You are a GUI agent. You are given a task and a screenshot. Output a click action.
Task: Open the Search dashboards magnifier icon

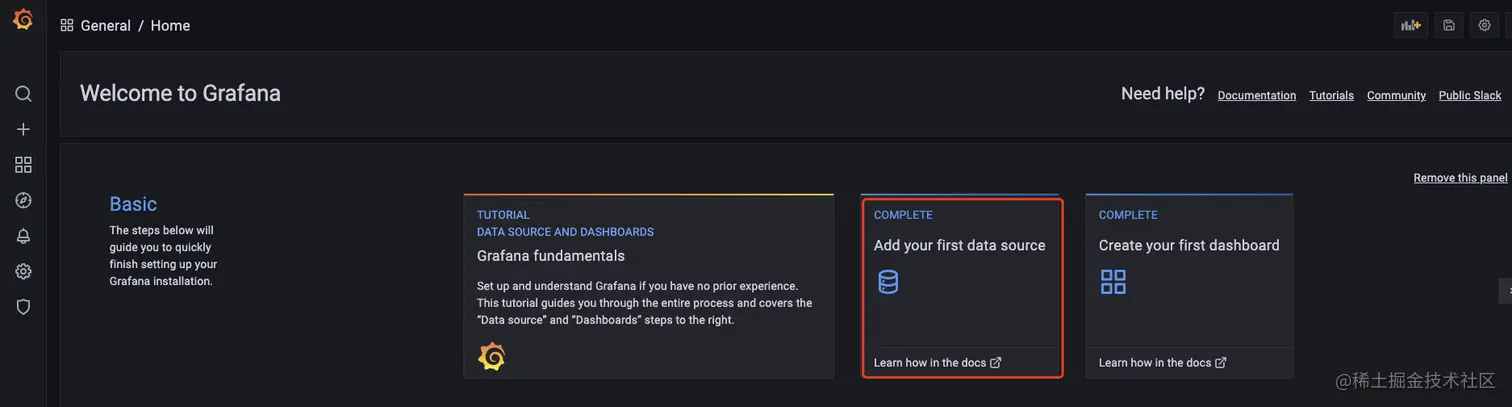[x=23, y=94]
